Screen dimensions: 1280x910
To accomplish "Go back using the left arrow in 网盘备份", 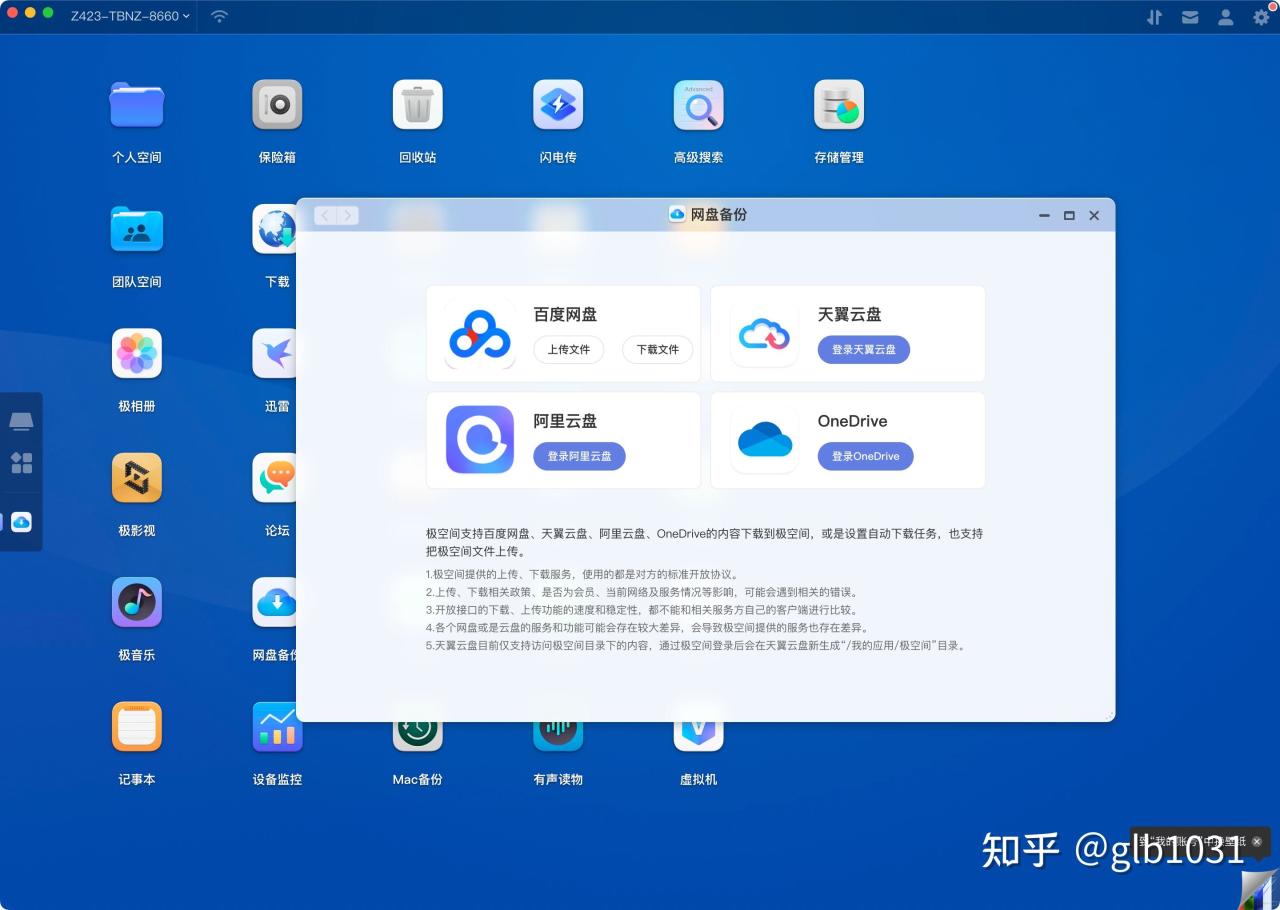I will click(x=324, y=214).
